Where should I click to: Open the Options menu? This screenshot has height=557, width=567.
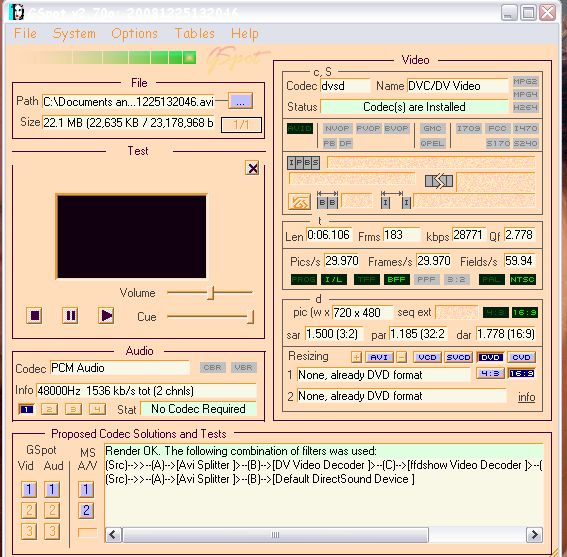[135, 34]
